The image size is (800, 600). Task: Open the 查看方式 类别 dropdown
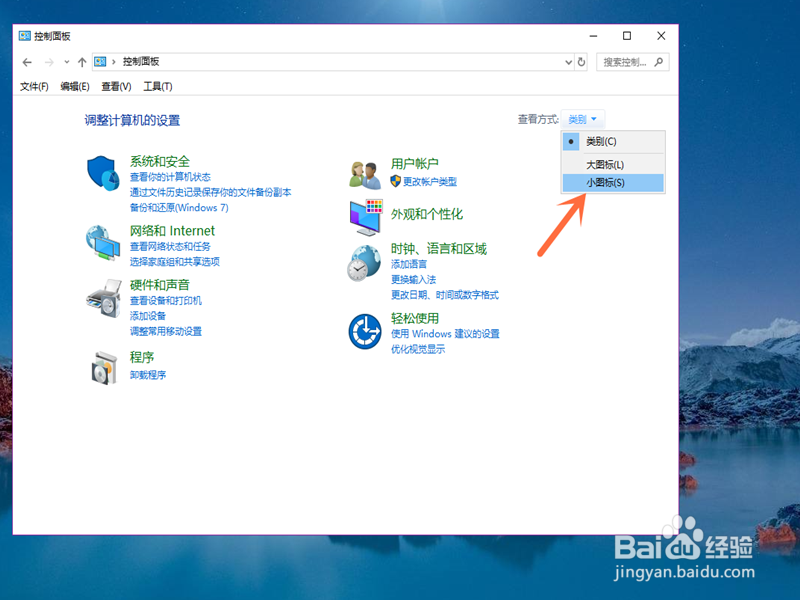pyautogui.click(x=583, y=119)
